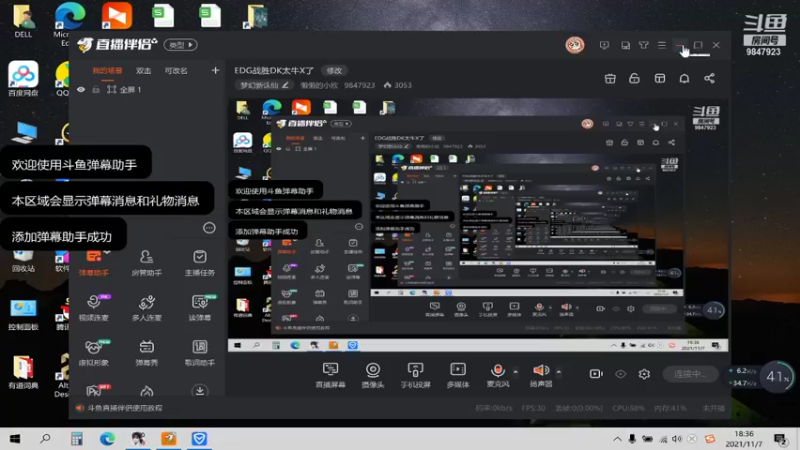Open the 歌词助手 tool
The image size is (800, 450).
click(199, 353)
